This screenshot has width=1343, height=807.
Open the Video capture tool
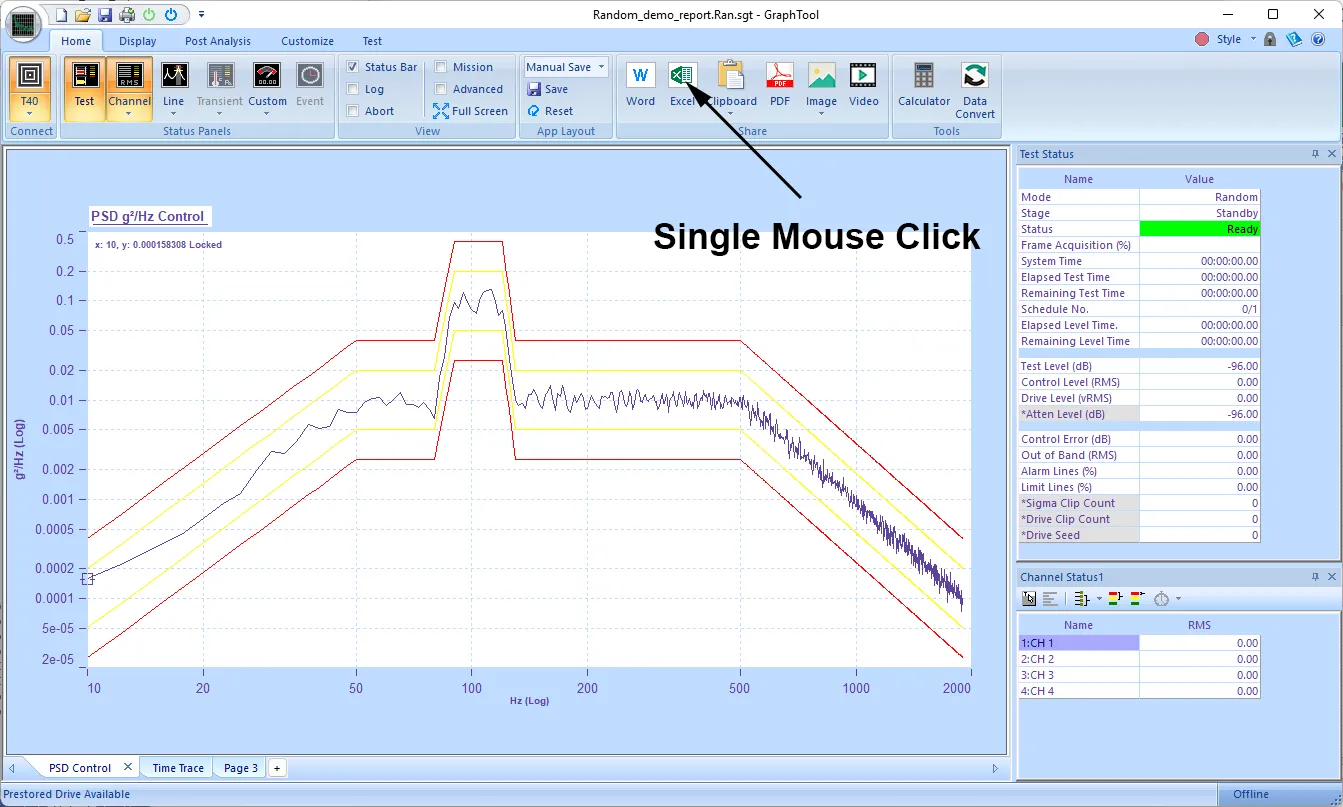(x=863, y=85)
